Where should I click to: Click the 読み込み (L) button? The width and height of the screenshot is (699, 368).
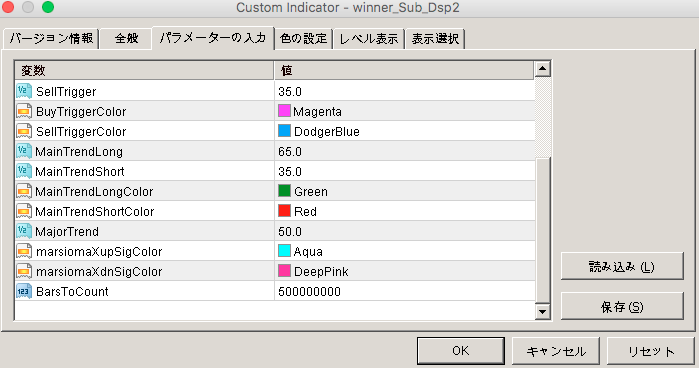622,266
